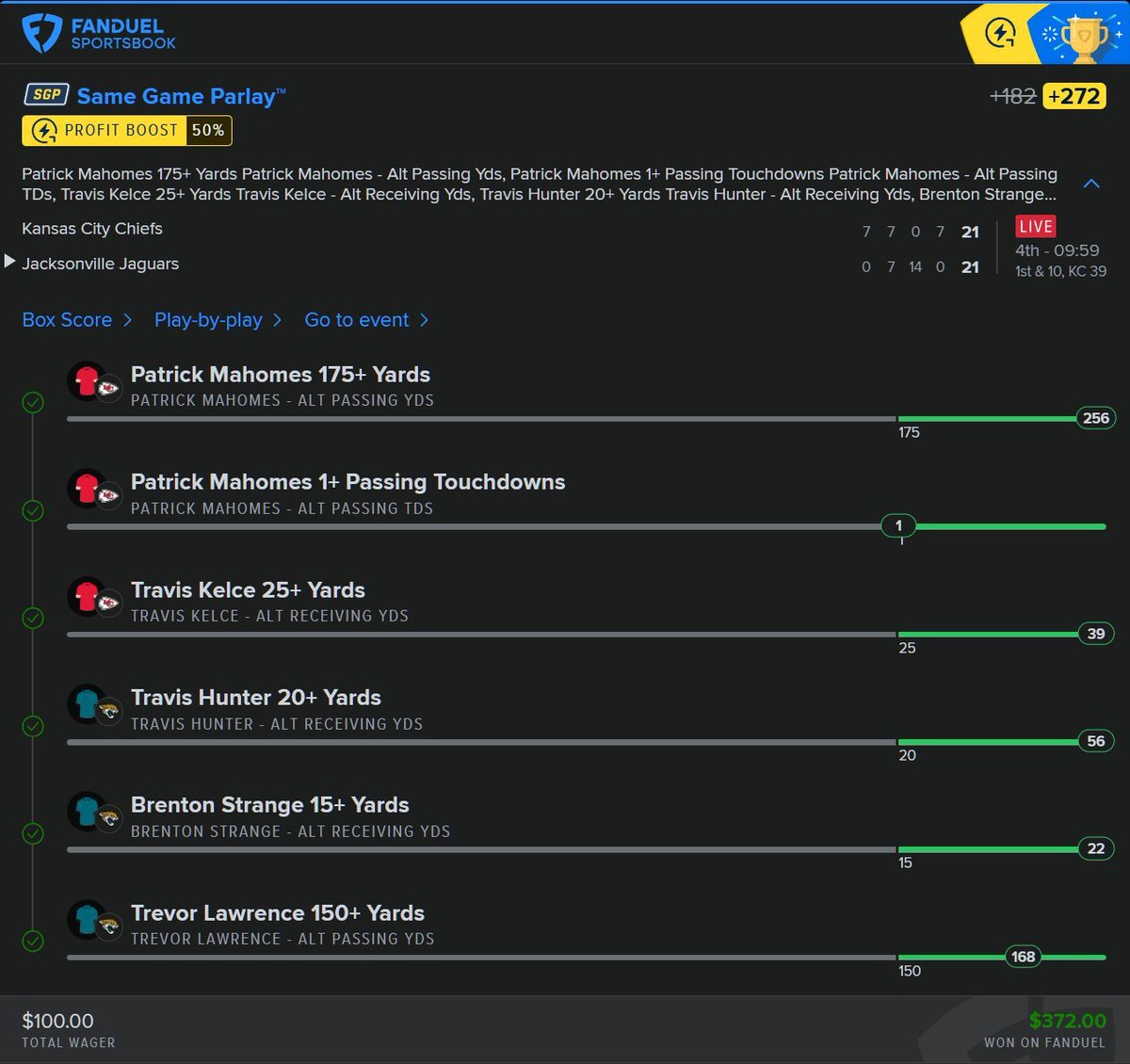This screenshot has height=1064, width=1130.
Task: Click the Jaguars total score 21
Action: [970, 267]
